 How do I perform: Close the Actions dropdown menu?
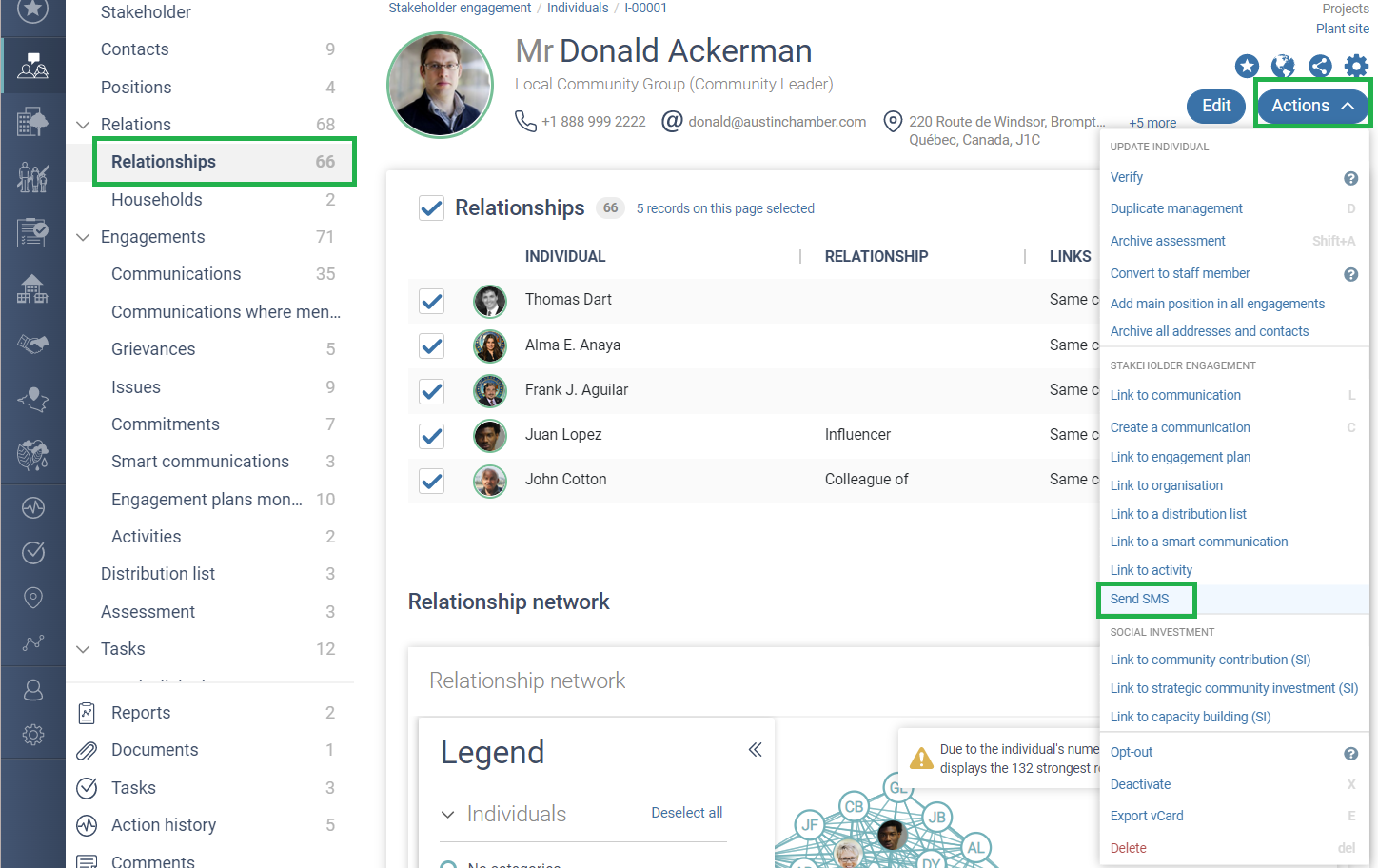pos(1312,106)
